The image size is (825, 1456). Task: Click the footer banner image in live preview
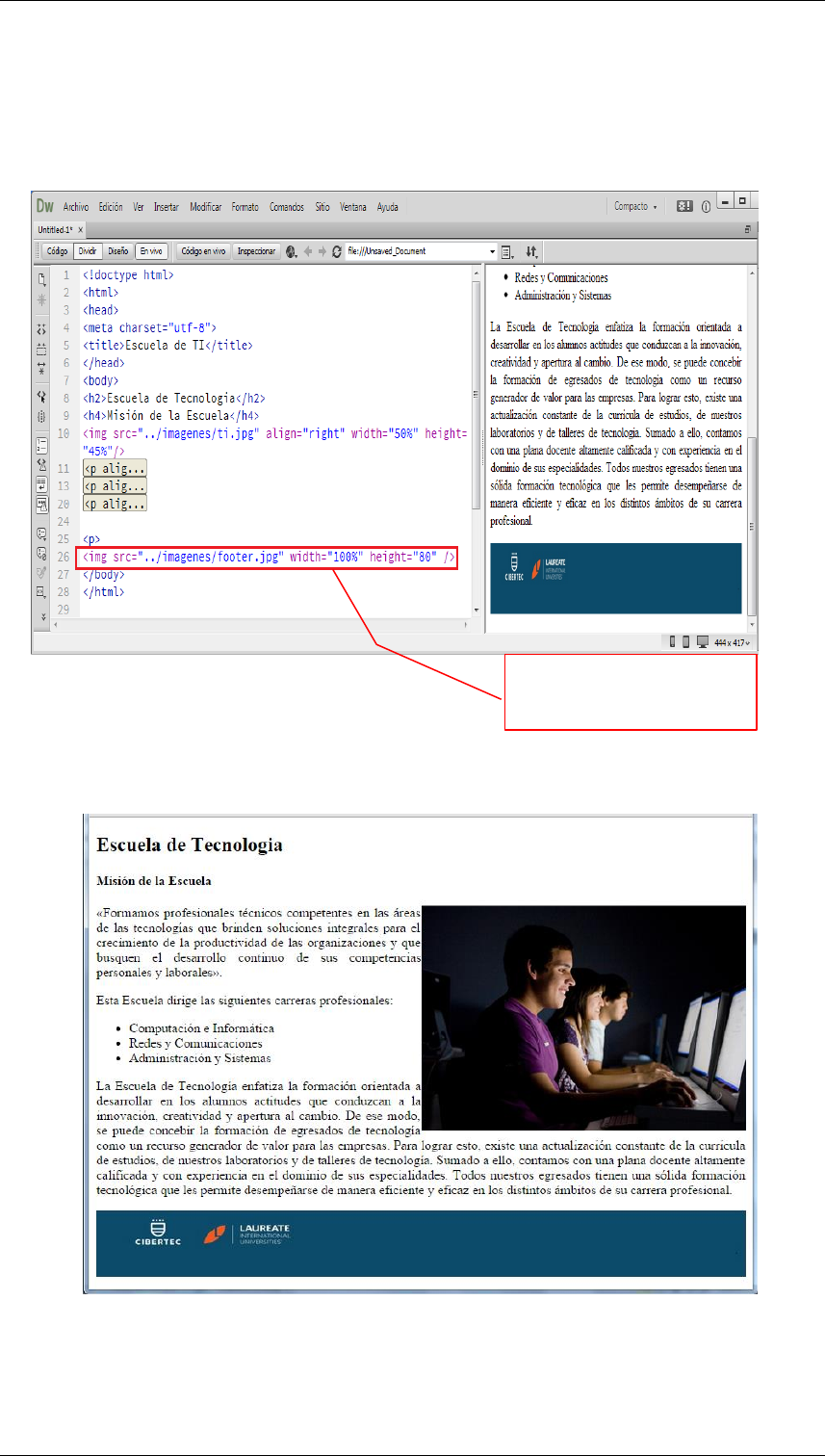616,579
